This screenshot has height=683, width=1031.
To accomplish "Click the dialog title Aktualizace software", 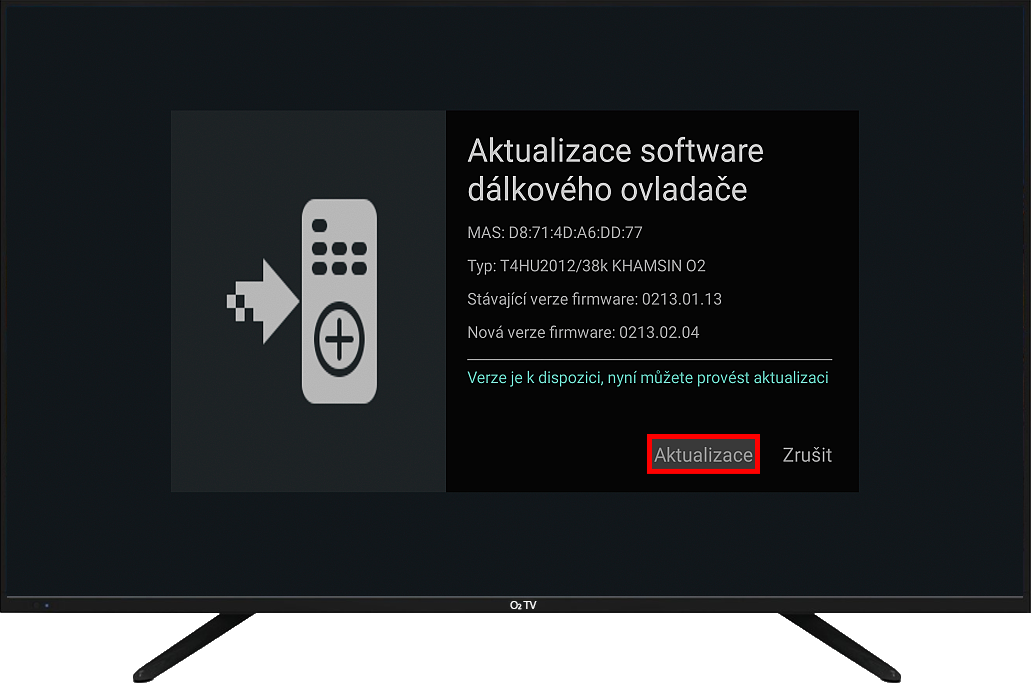I will pos(615,151).
